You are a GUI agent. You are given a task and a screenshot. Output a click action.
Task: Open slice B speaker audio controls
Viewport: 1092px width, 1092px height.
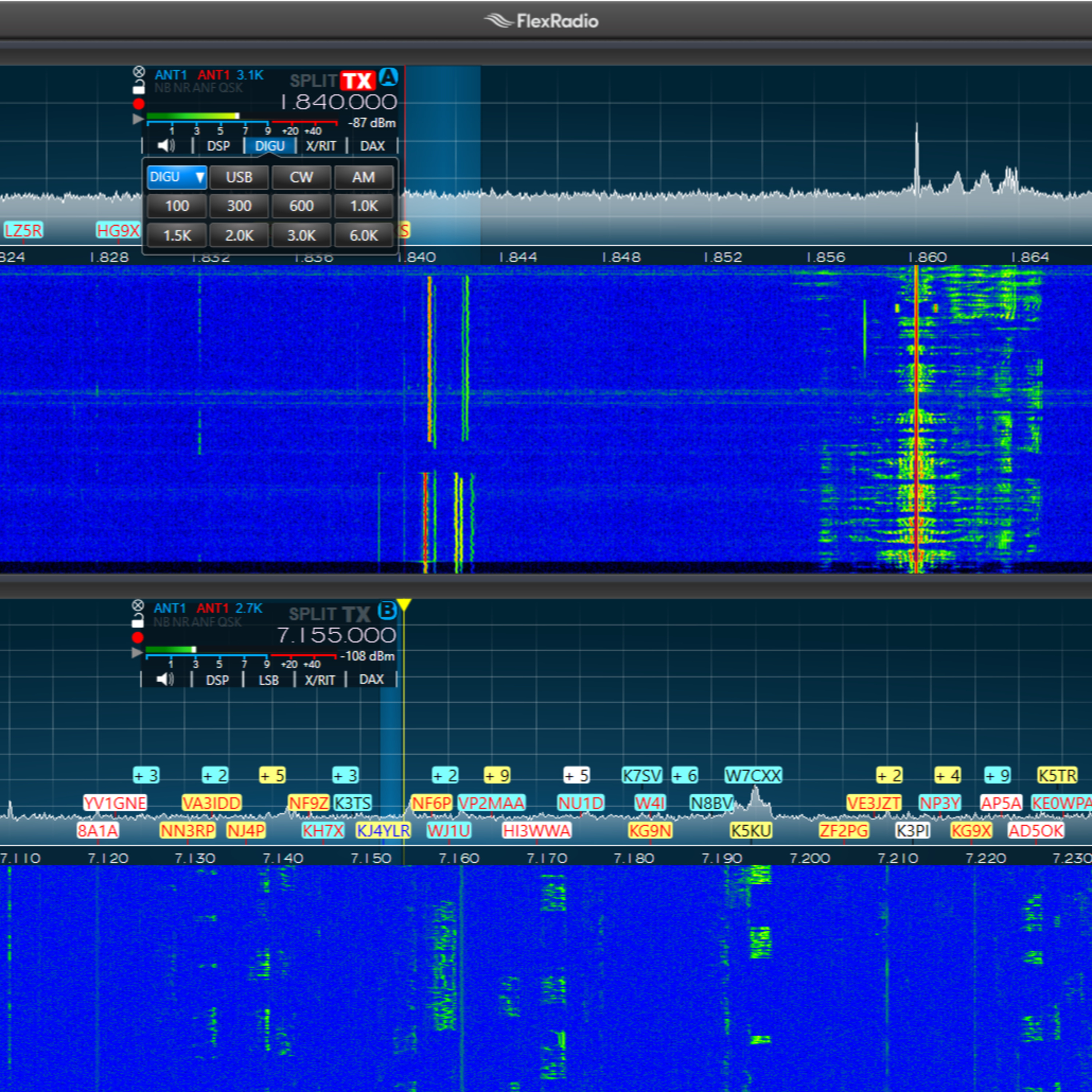coord(165,679)
